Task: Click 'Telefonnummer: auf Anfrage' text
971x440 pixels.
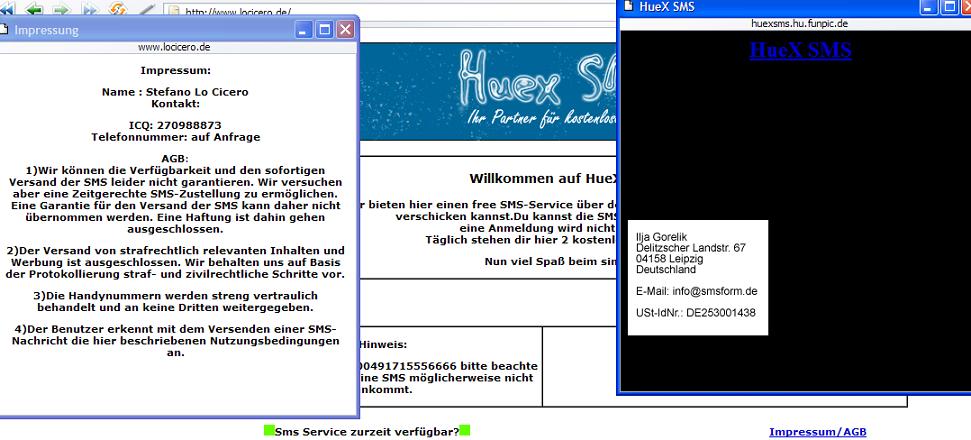Action: pos(175,137)
